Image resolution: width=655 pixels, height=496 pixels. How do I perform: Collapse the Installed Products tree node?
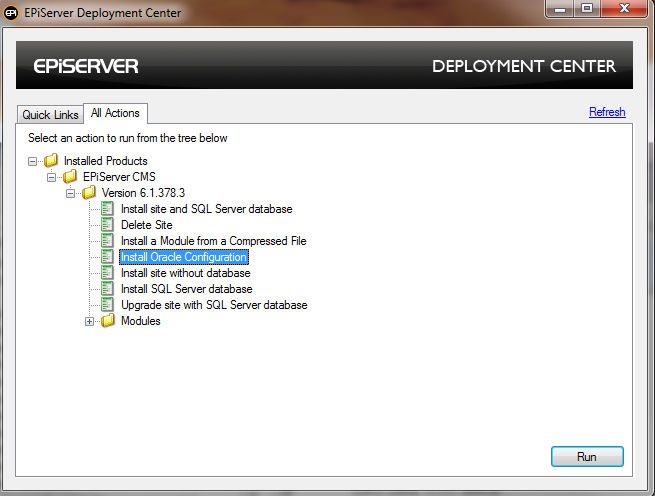32,161
